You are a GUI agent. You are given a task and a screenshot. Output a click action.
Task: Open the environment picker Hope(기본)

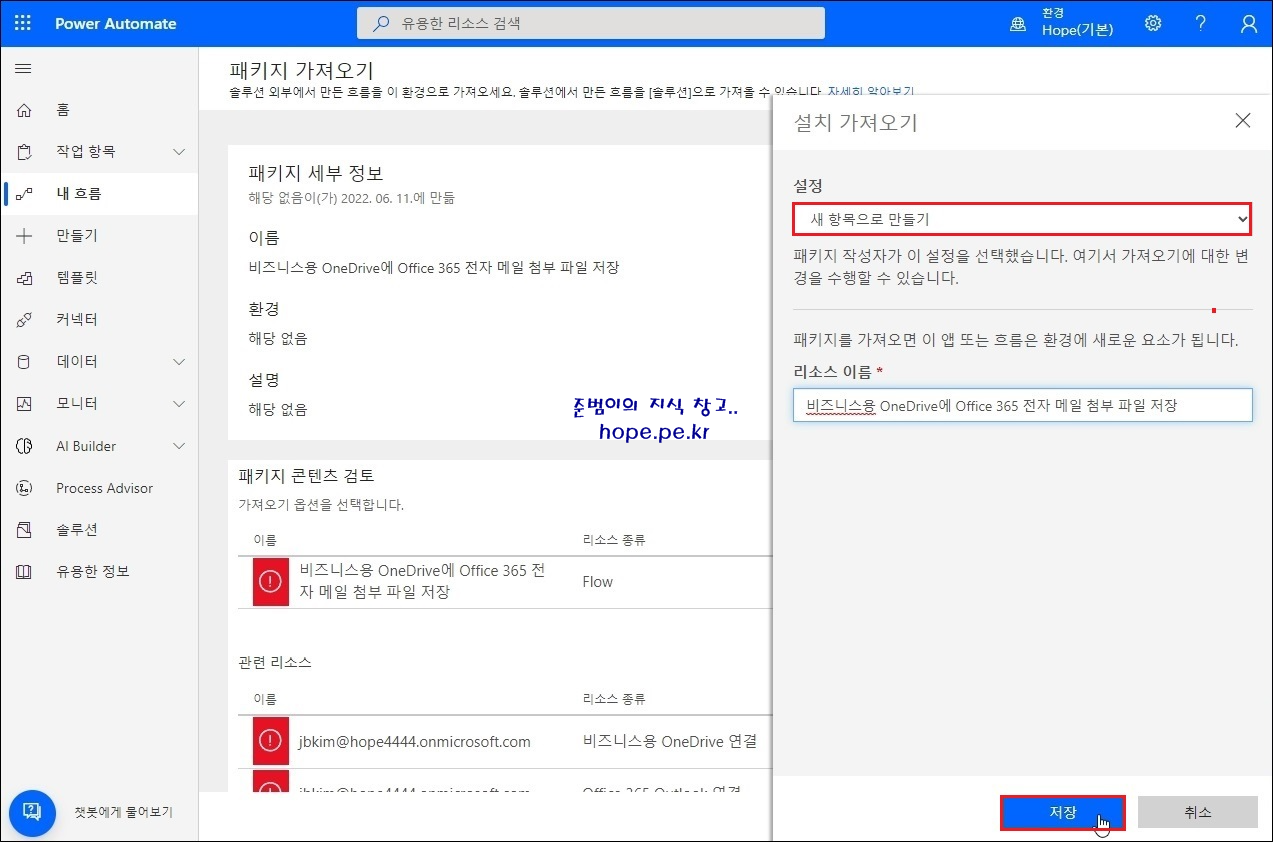(1063, 23)
